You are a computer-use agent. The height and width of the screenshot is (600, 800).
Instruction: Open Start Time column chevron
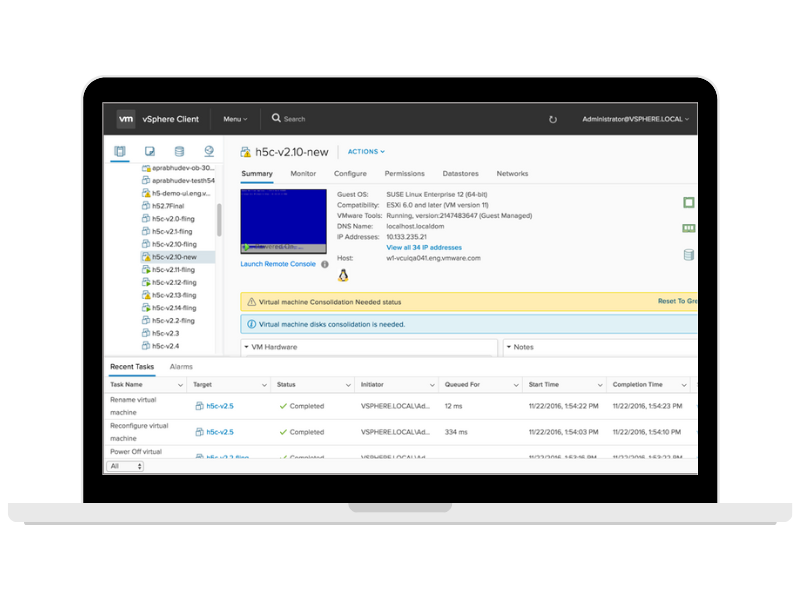600,385
